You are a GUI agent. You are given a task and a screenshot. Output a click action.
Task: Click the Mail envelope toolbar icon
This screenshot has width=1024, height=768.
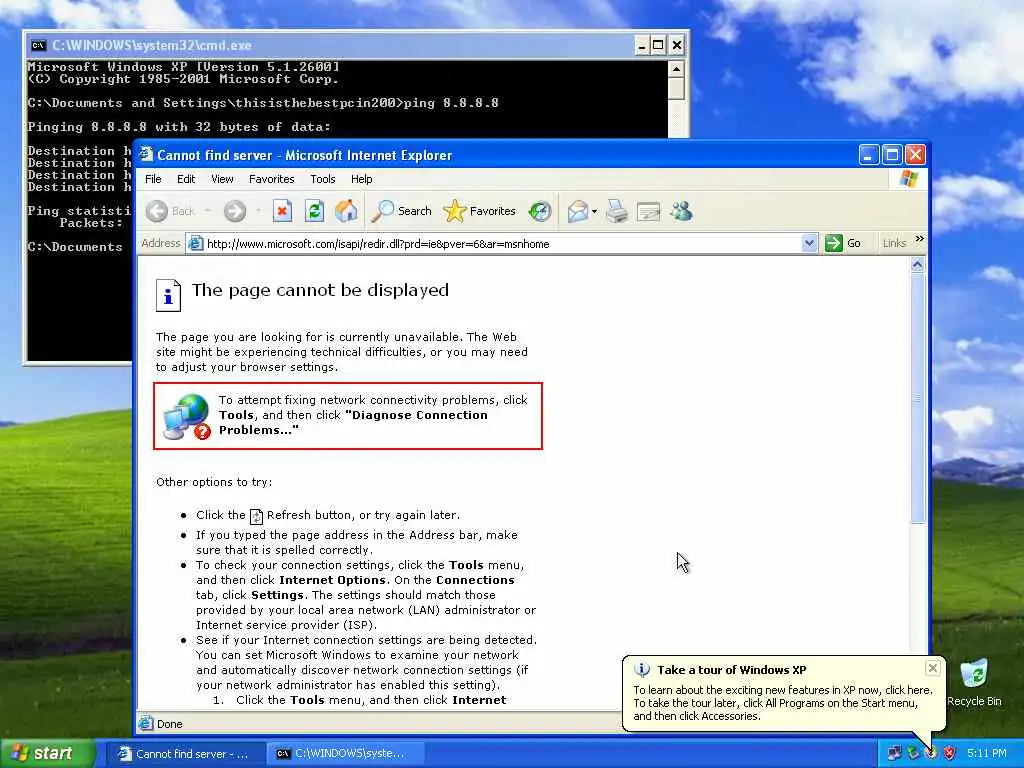577,211
